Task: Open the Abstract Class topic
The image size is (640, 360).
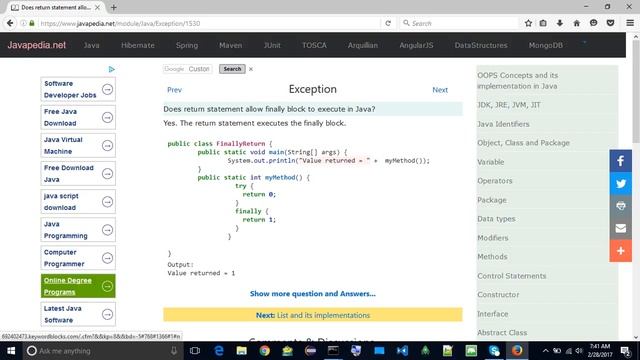Action: (x=502, y=332)
